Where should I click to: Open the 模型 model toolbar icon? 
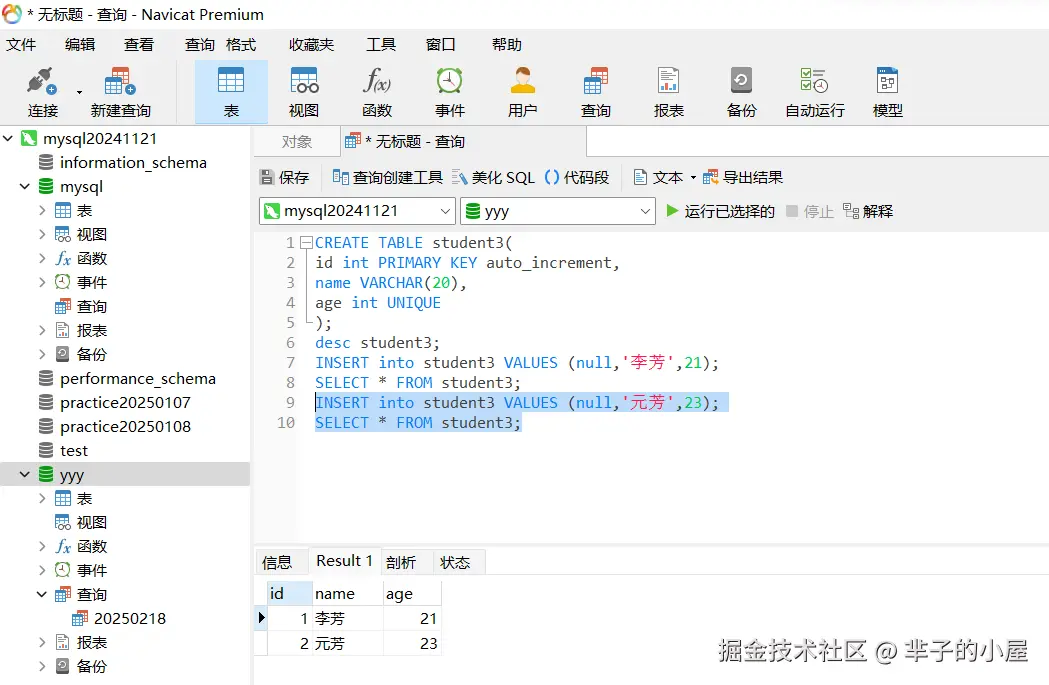pyautogui.click(x=888, y=92)
